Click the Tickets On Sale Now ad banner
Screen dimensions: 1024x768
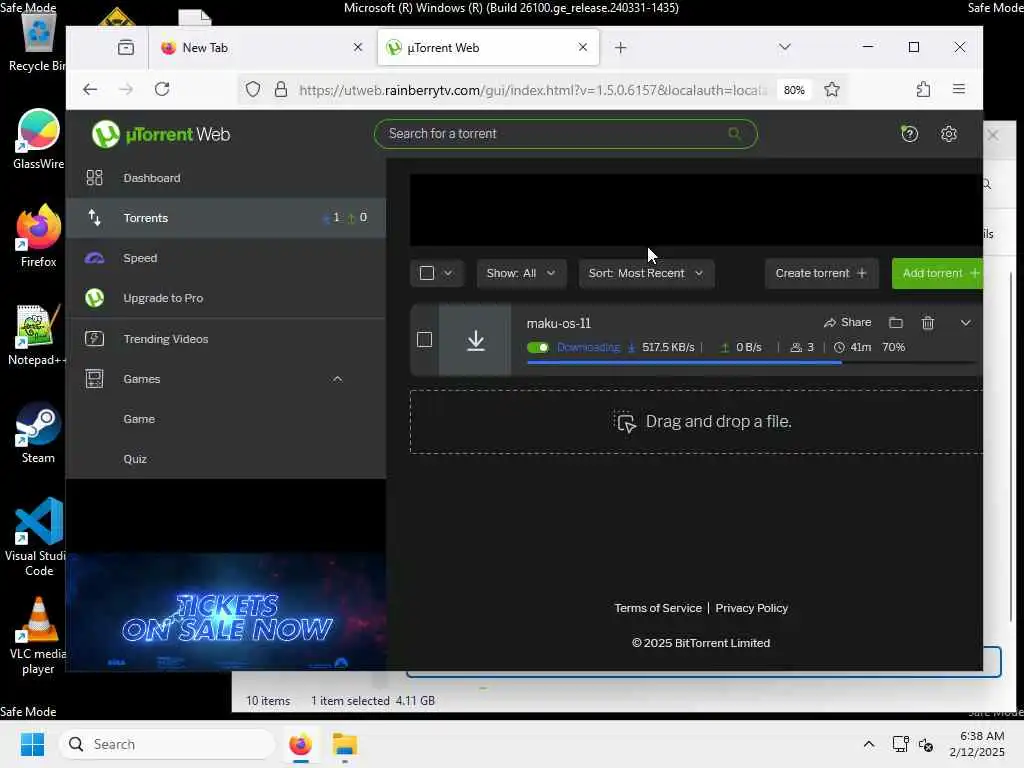(x=226, y=612)
